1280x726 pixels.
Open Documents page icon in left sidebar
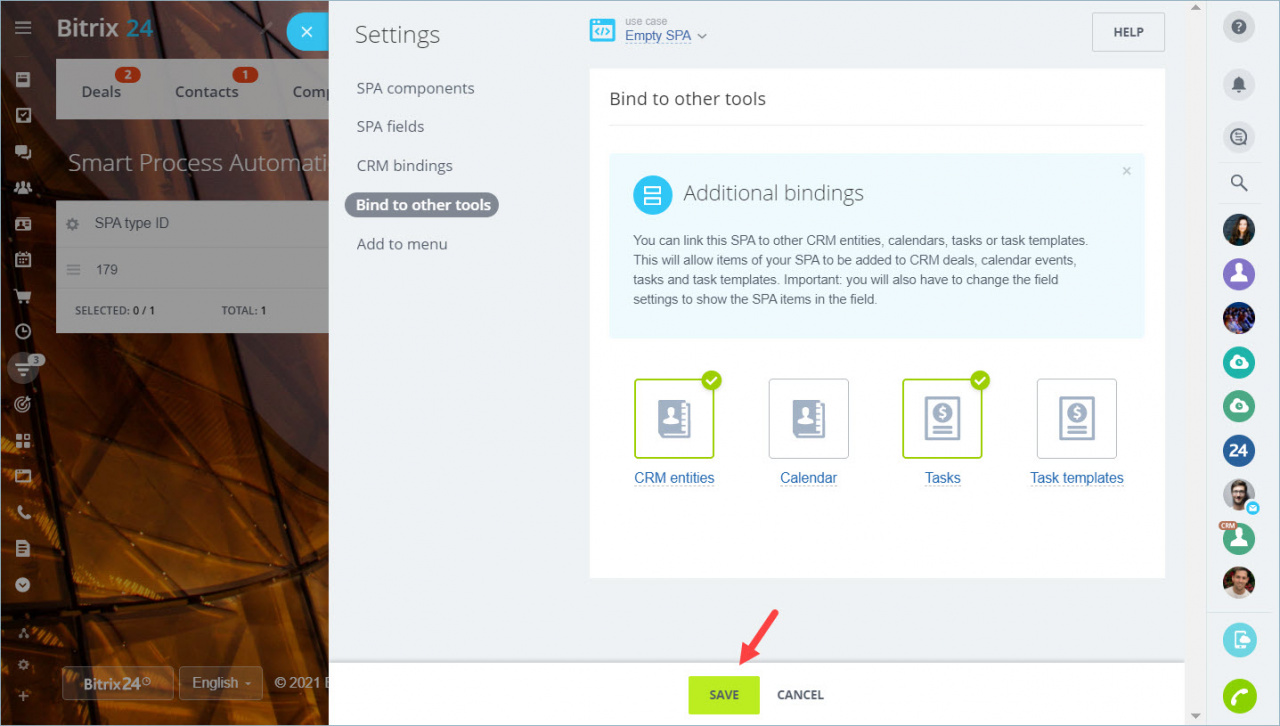point(23,549)
